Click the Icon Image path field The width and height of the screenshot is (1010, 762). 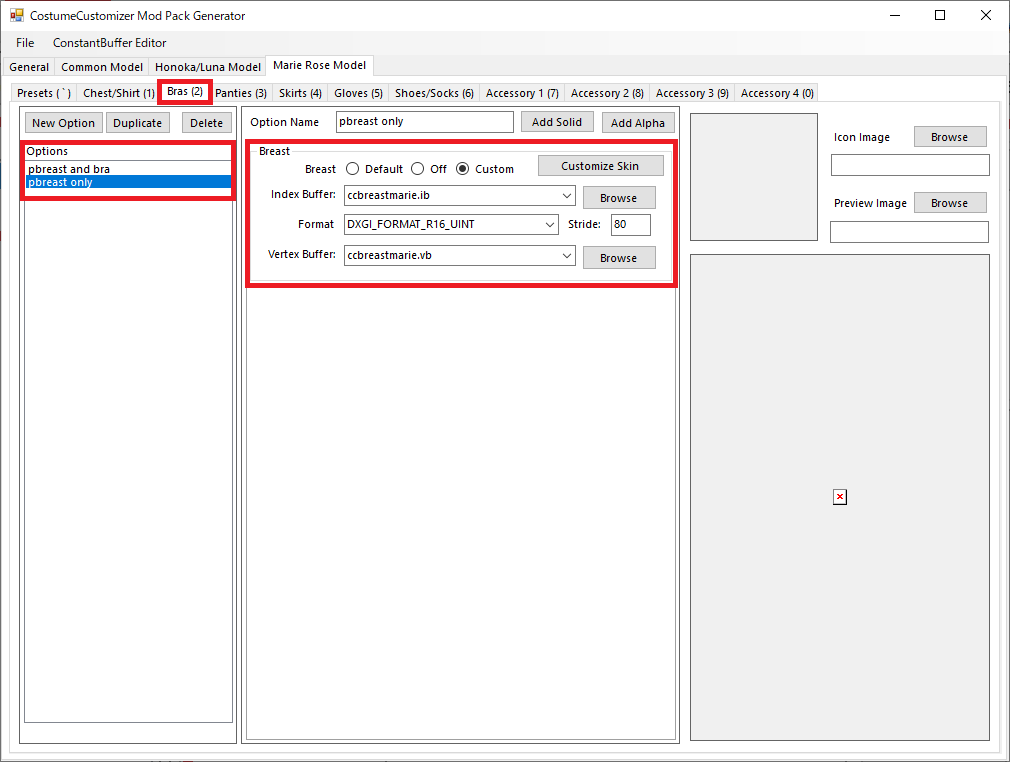(910, 165)
